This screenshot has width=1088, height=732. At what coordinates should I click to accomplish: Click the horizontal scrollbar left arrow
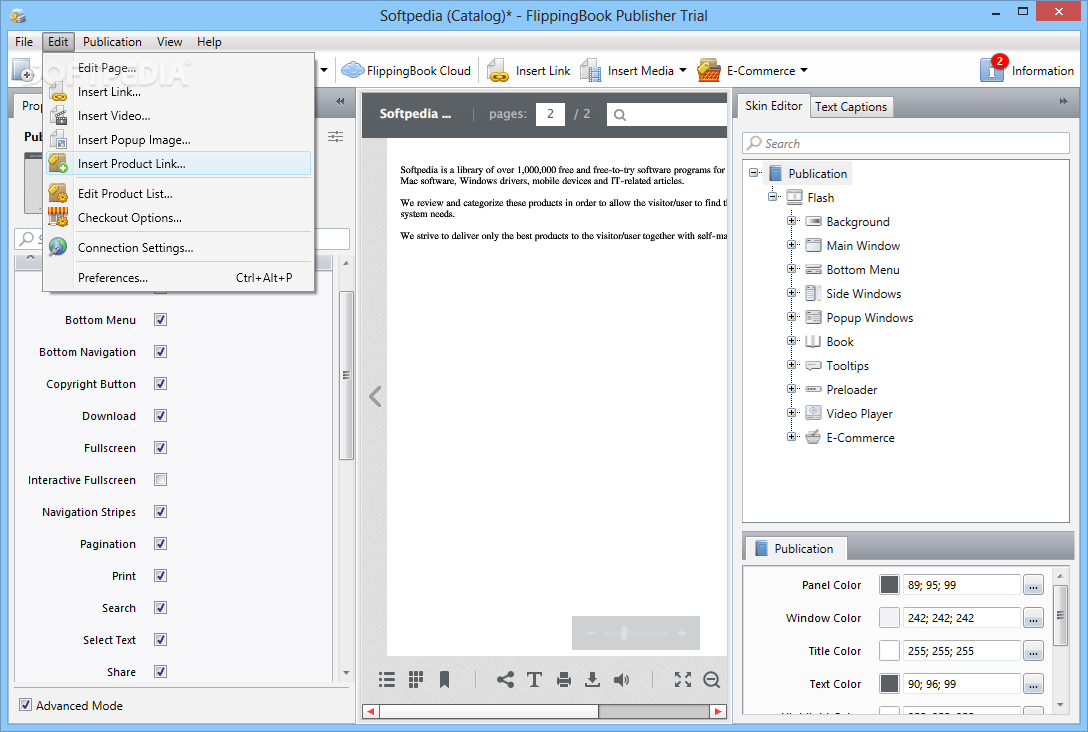click(371, 711)
